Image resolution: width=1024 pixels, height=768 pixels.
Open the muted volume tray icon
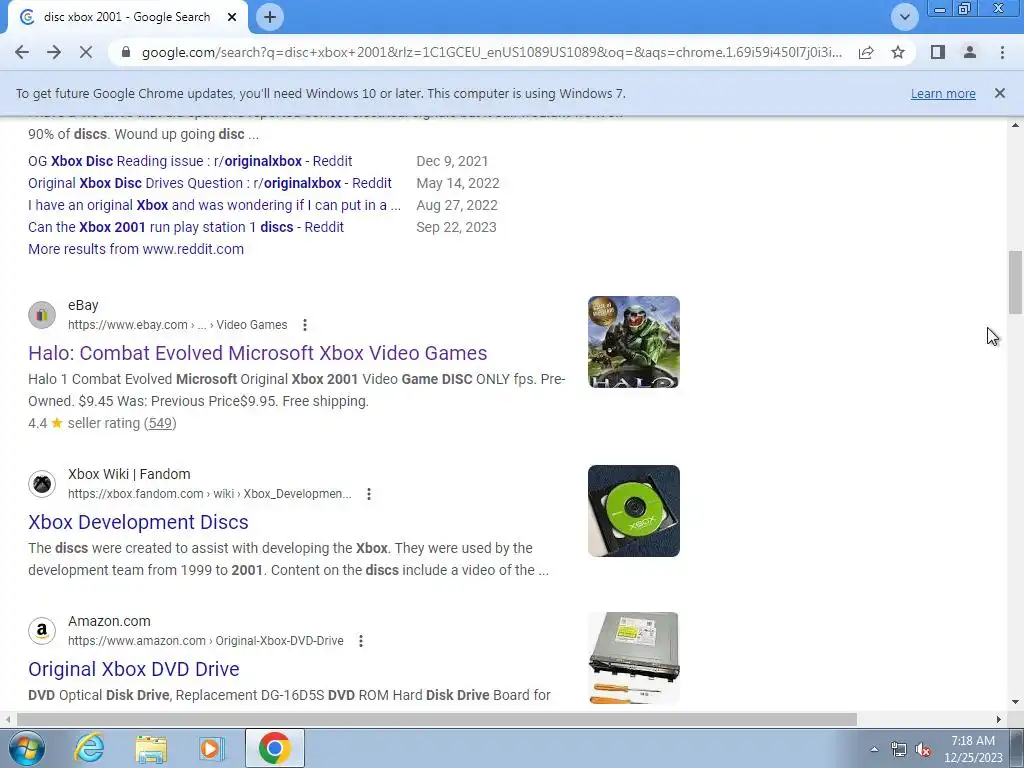(923, 749)
